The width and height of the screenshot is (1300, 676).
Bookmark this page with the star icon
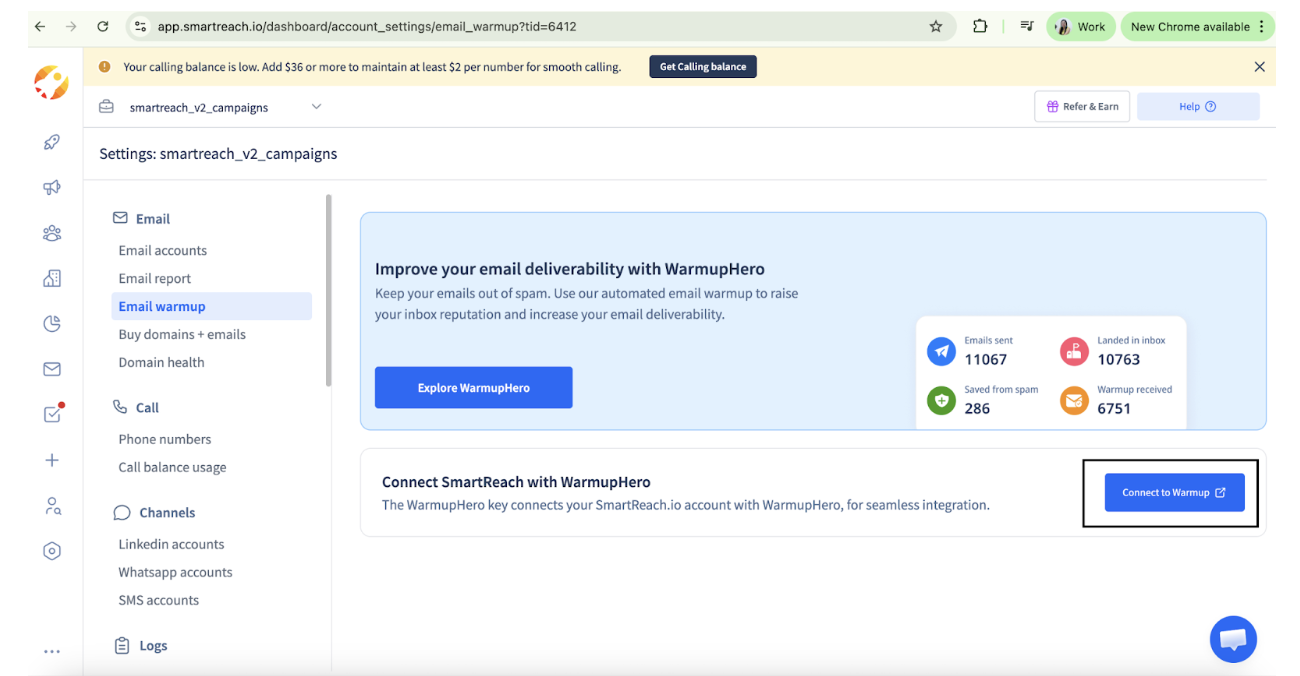pos(936,27)
